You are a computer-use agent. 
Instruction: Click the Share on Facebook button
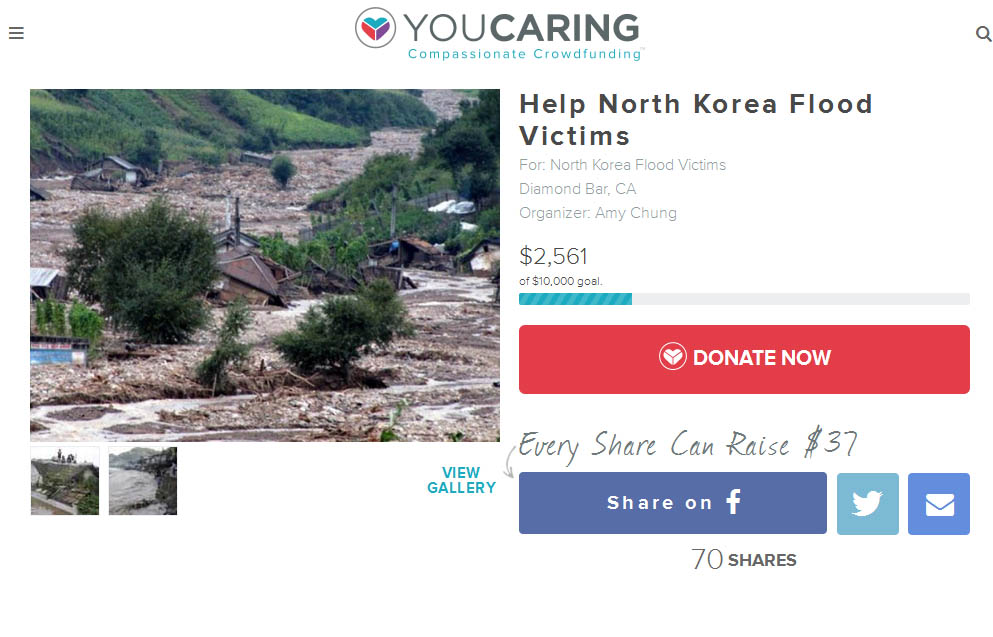point(673,503)
